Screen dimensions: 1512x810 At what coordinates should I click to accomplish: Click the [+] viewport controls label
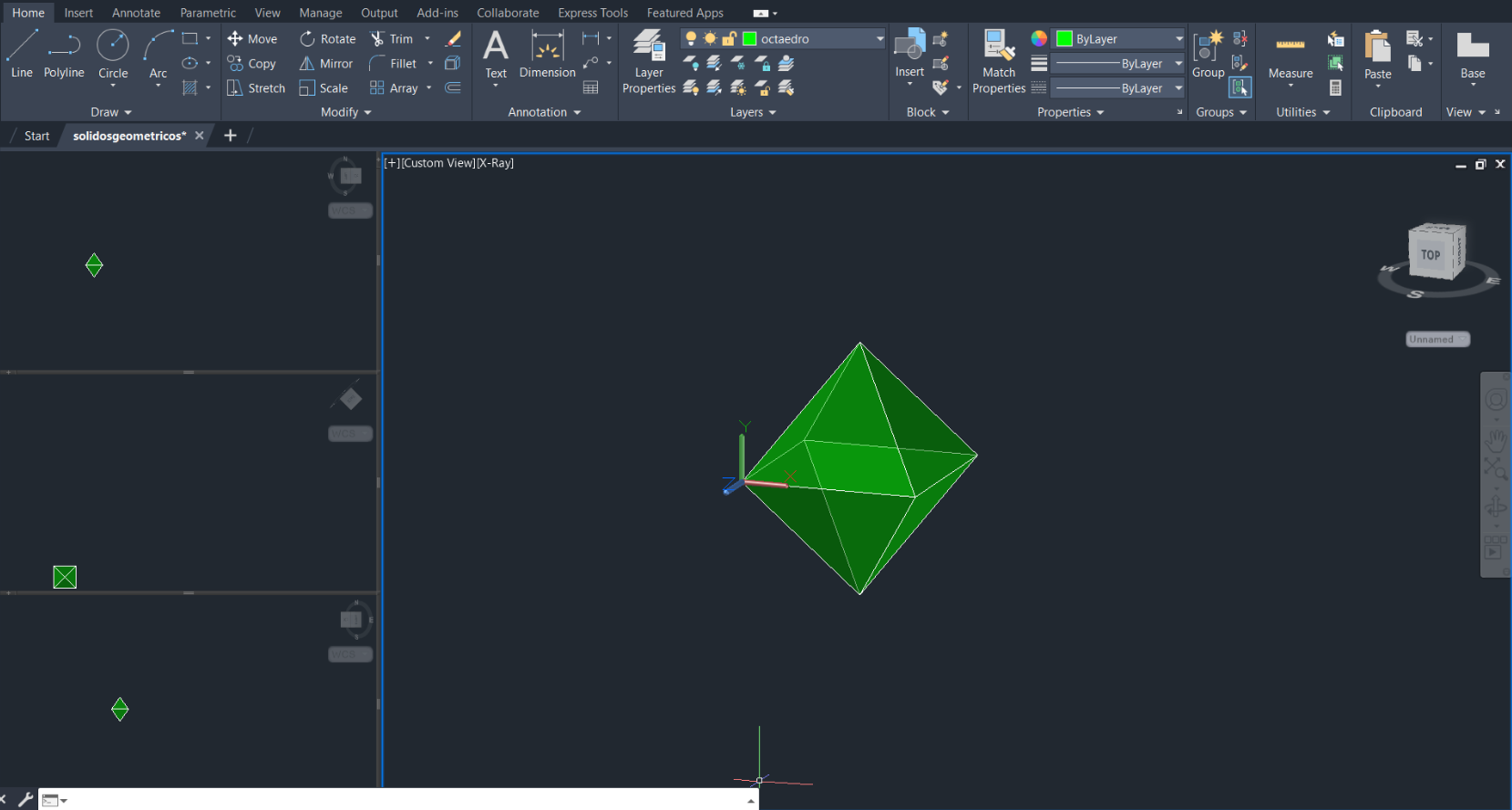(392, 163)
